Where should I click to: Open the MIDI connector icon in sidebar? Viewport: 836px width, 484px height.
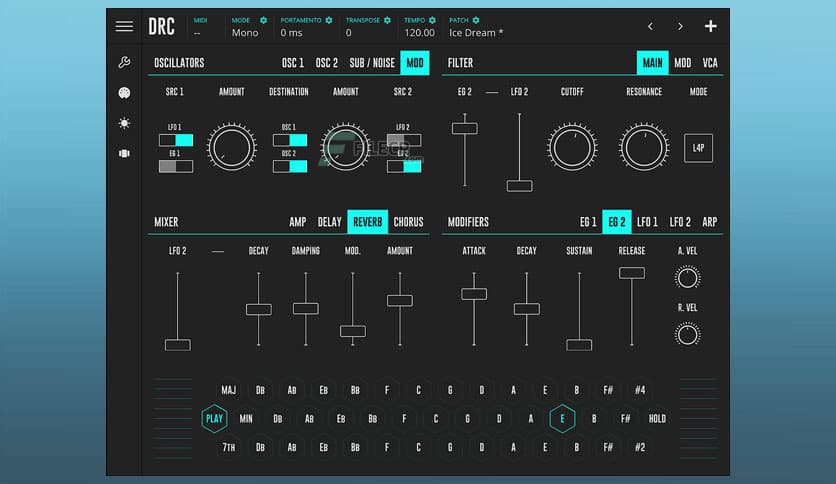pos(124,93)
